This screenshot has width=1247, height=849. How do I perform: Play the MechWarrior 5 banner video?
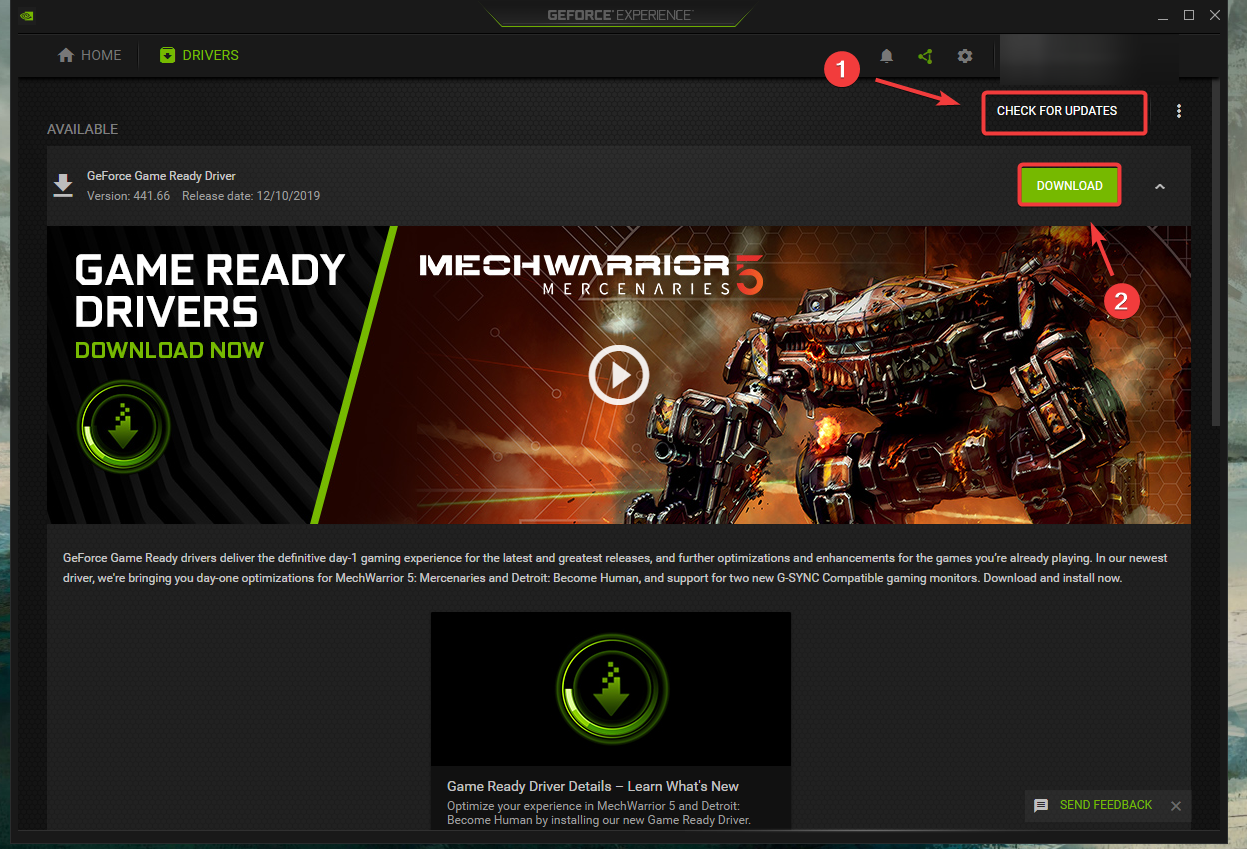click(x=618, y=376)
